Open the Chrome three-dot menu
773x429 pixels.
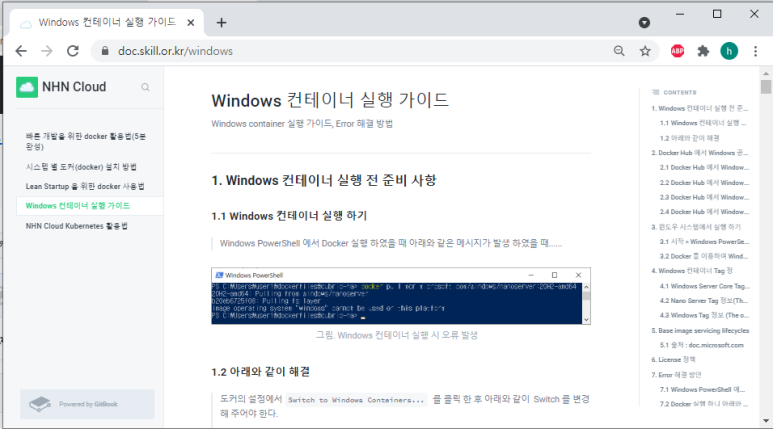point(755,51)
